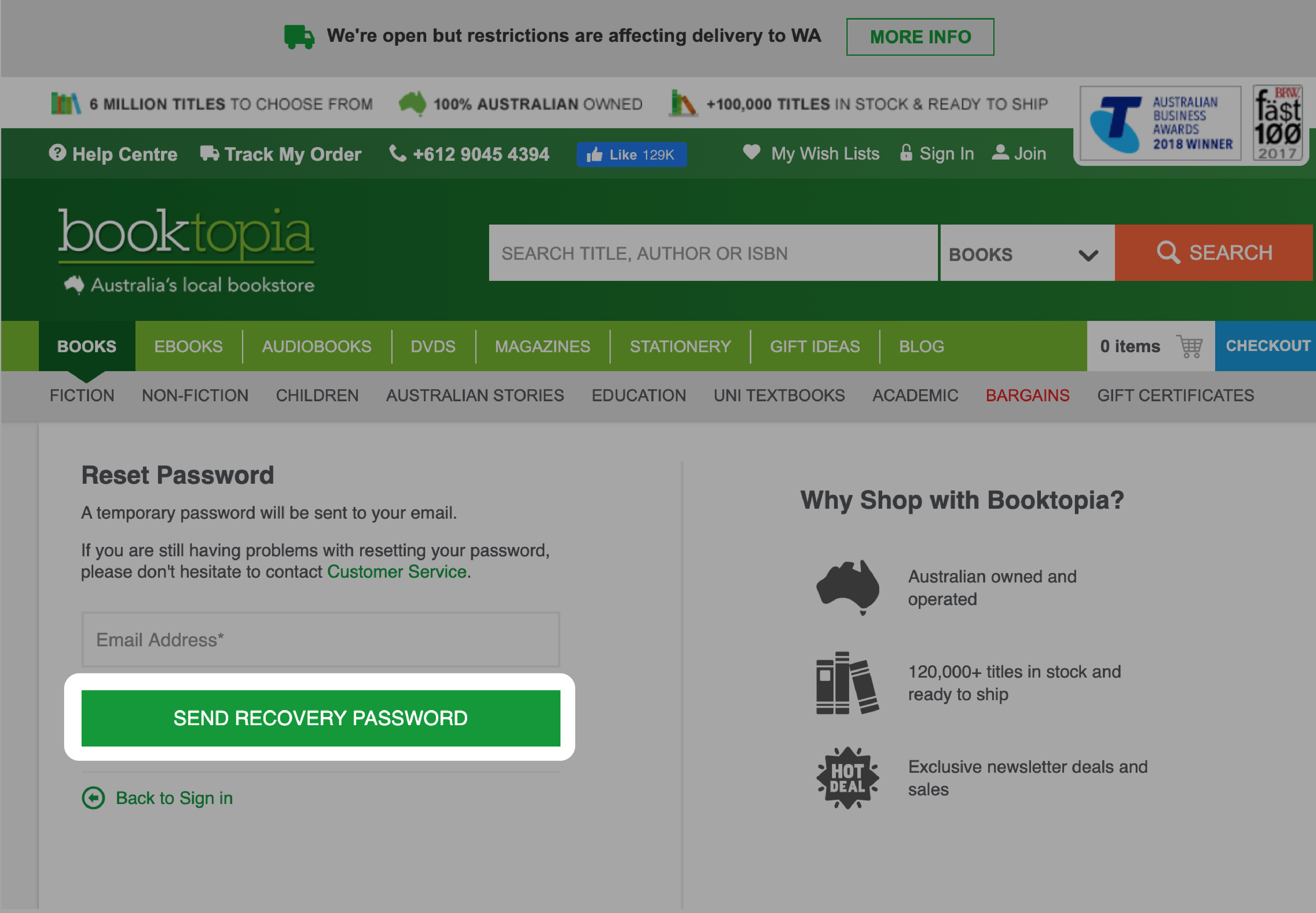This screenshot has width=1316, height=913.
Task: Select the AUDIOBOOKS tab
Action: pyautogui.click(x=317, y=347)
